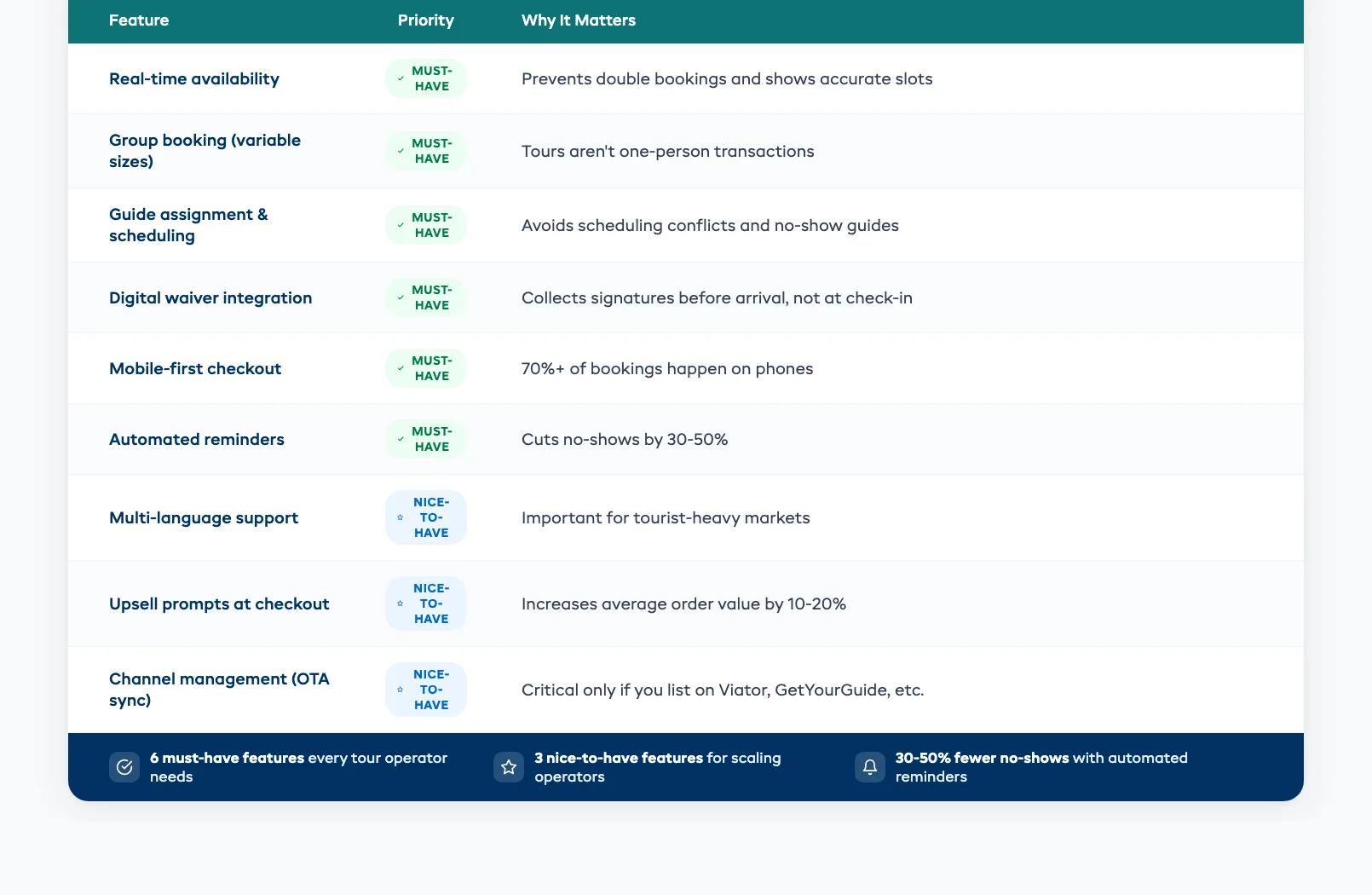Toggle the MUST-HAVE badge for Digital waiver integration
The image size is (1372, 895).
[x=426, y=297]
